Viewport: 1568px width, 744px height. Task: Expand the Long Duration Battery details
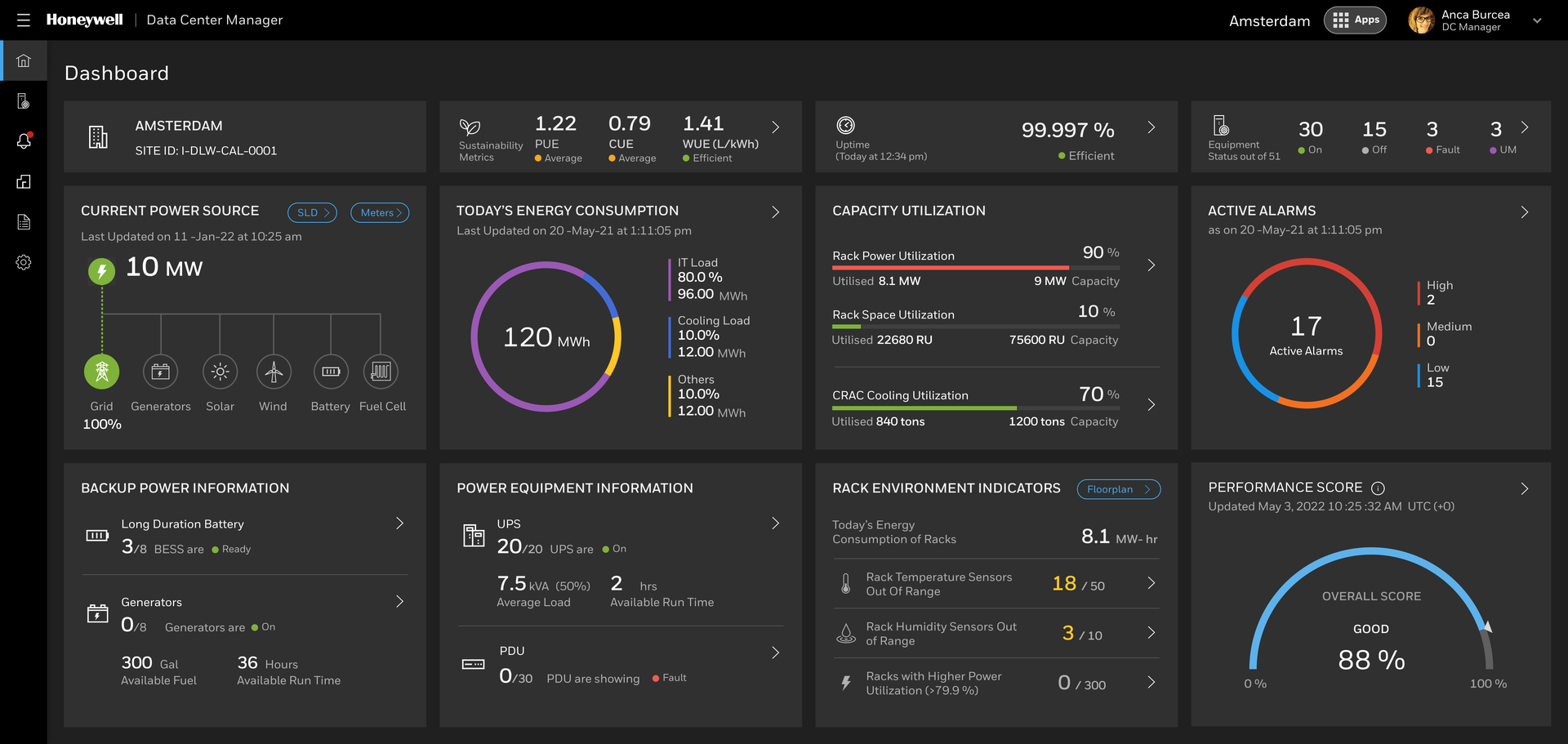(400, 523)
